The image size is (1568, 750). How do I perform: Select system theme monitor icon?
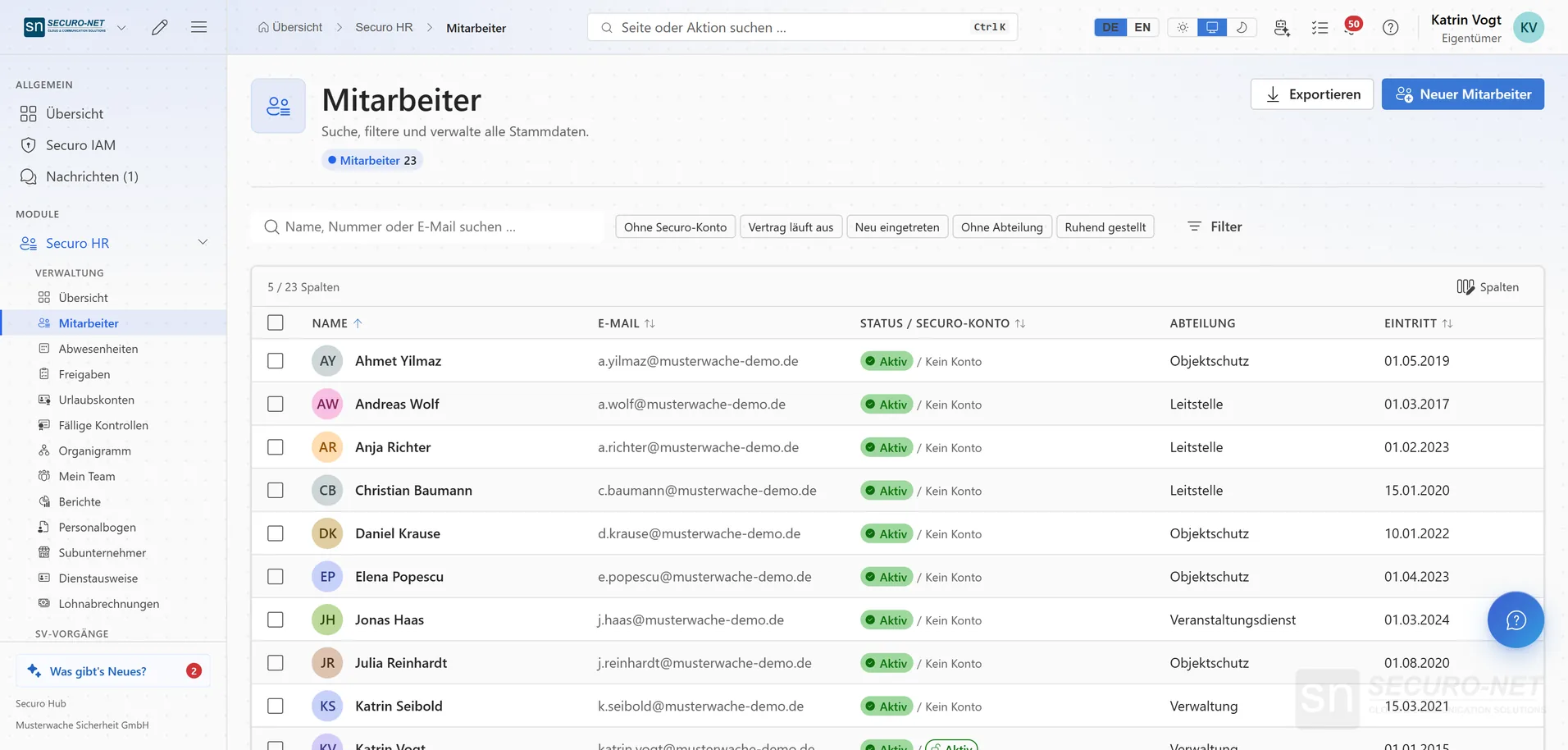tap(1212, 27)
